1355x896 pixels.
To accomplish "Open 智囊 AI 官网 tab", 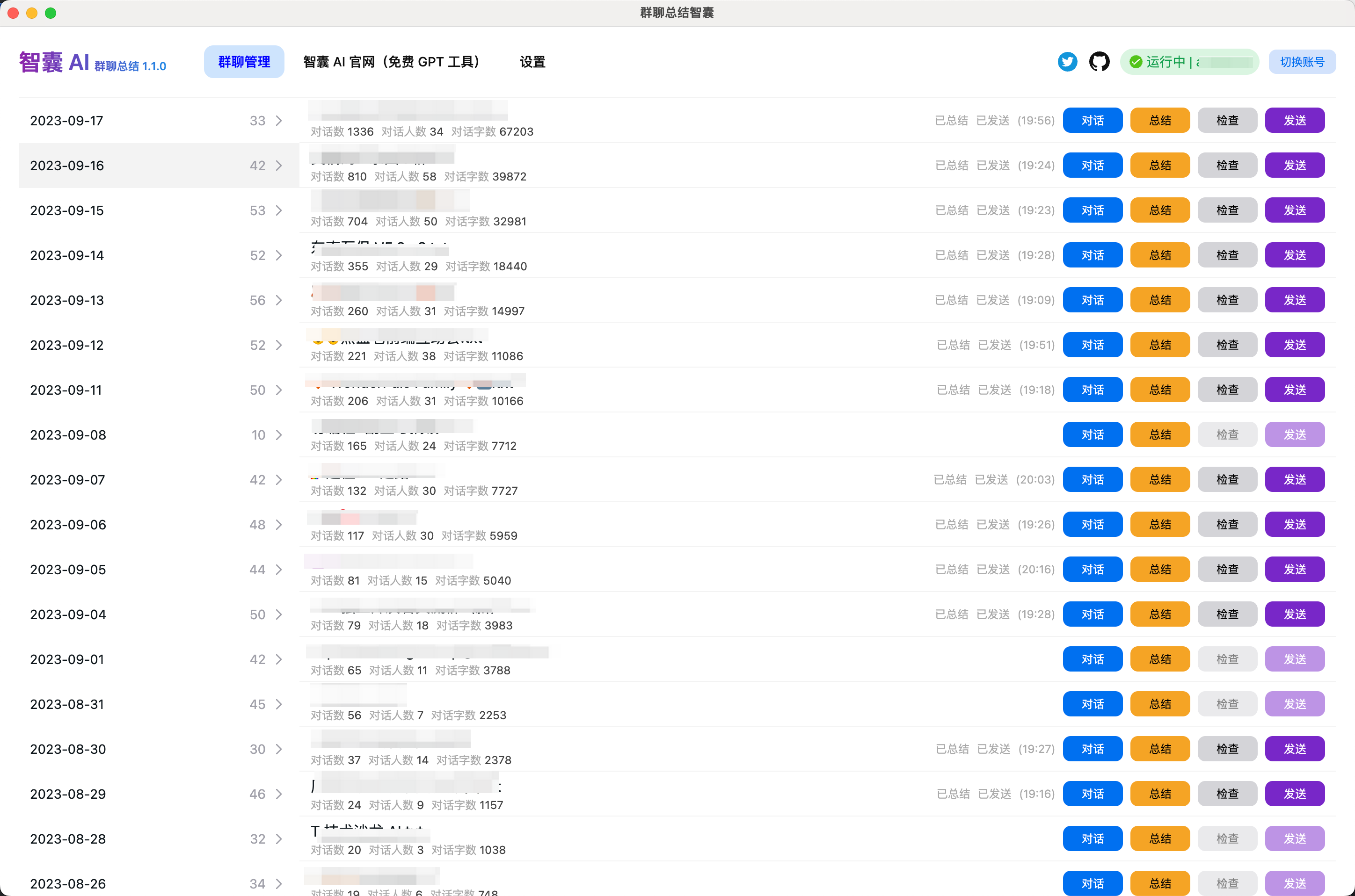I will (x=393, y=62).
